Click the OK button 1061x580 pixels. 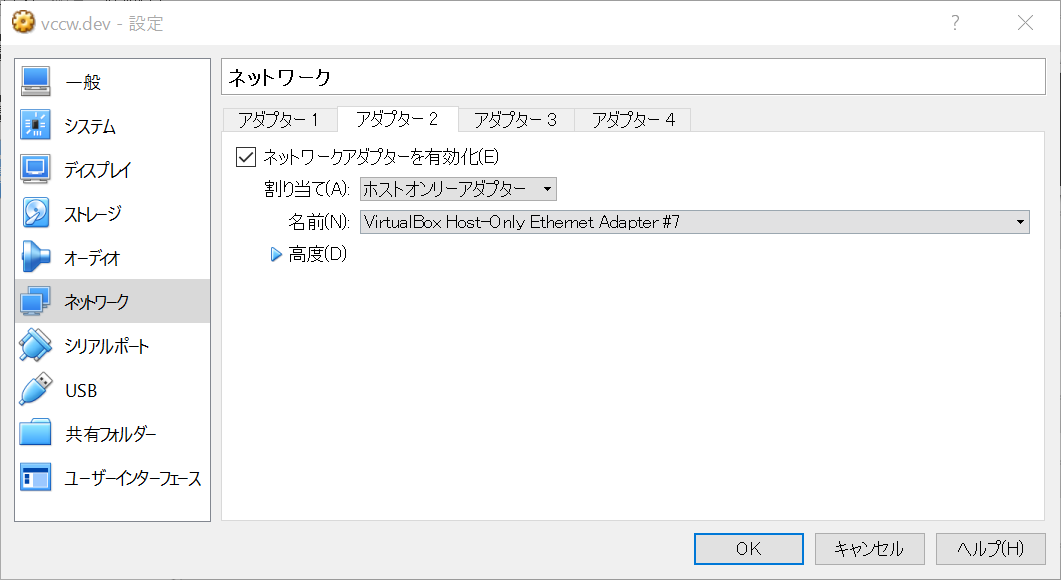coord(748,548)
